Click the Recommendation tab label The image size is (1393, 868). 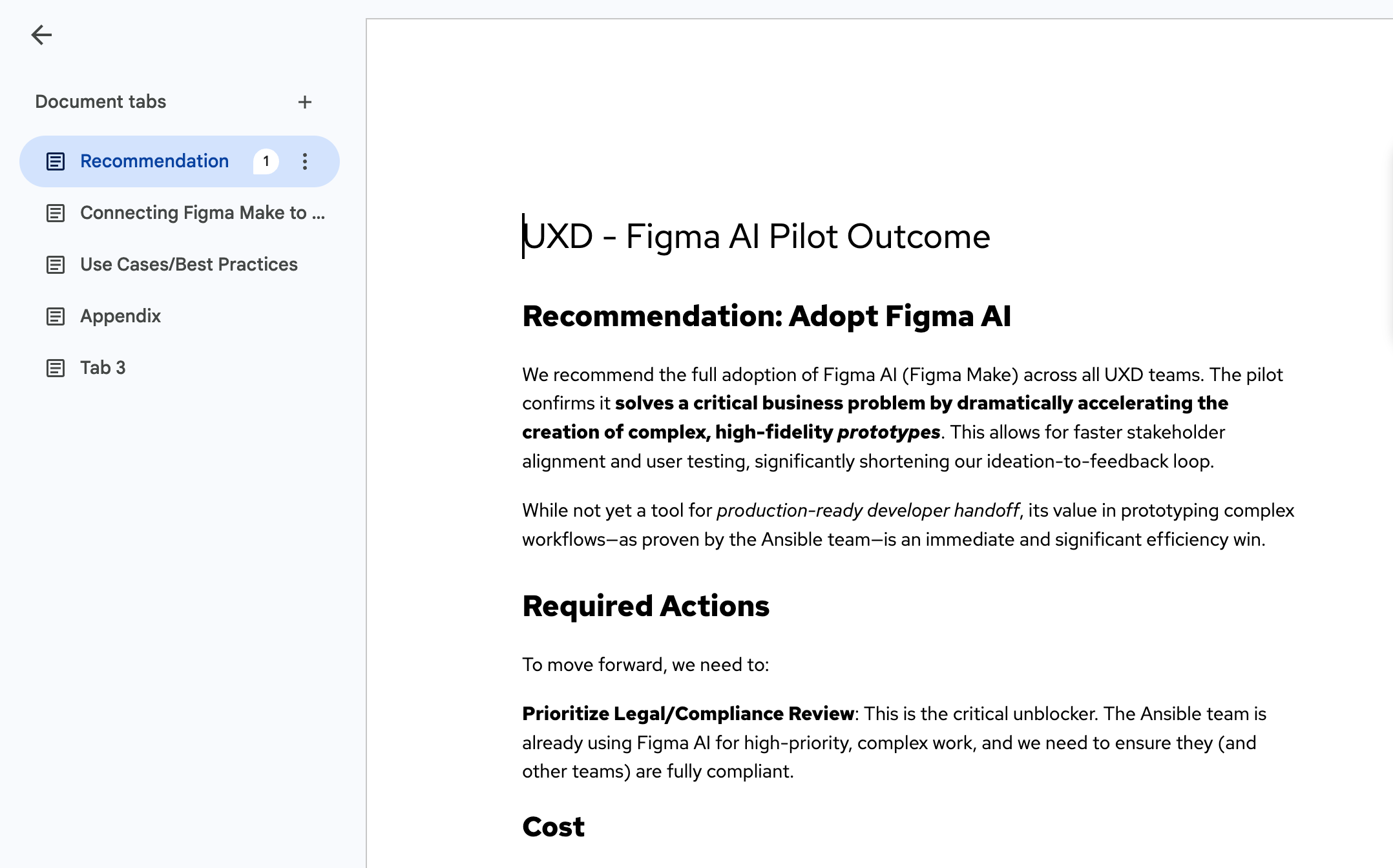pyautogui.click(x=154, y=161)
